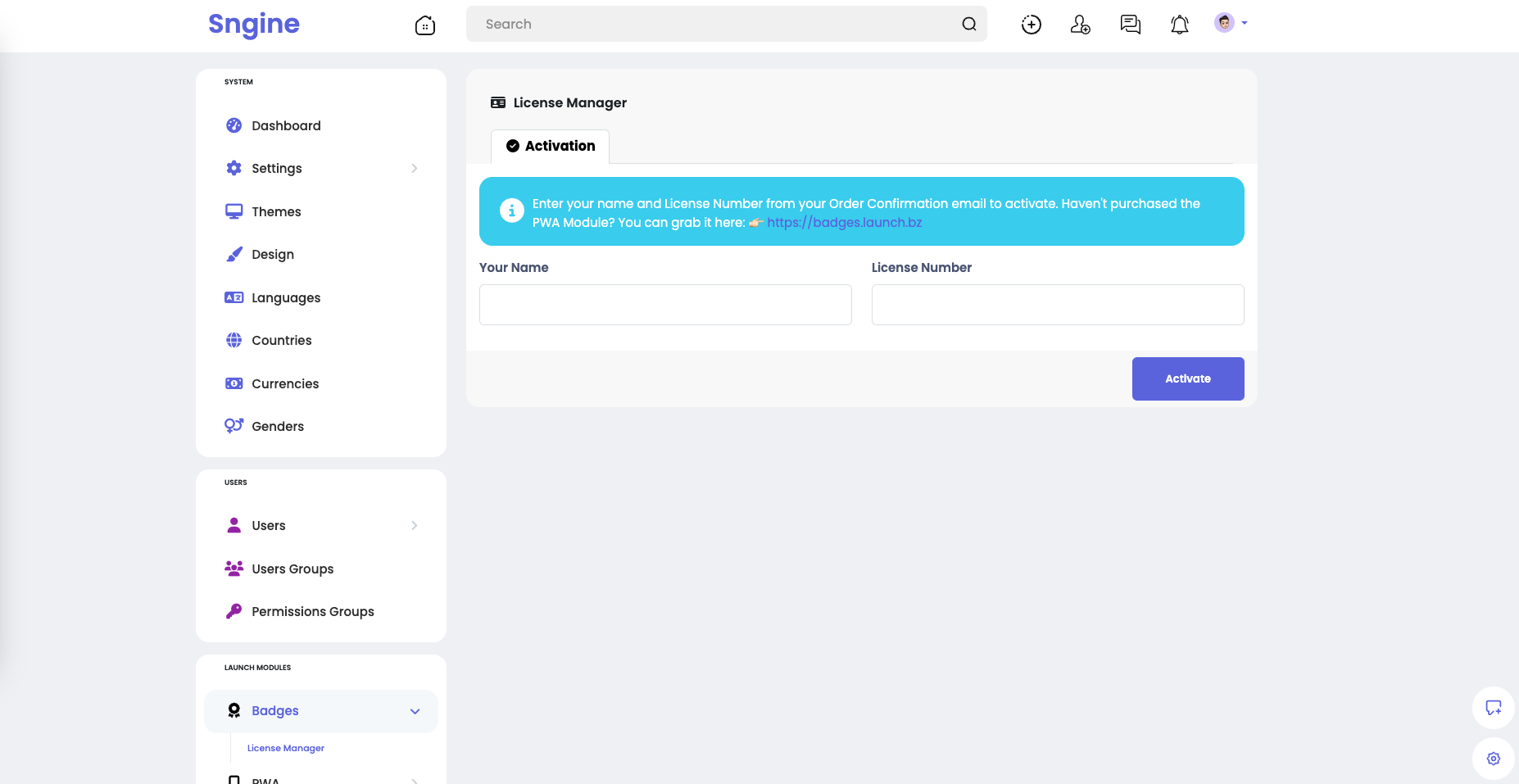Image resolution: width=1519 pixels, height=784 pixels.
Task: Click the home icon in header
Action: pyautogui.click(x=424, y=25)
